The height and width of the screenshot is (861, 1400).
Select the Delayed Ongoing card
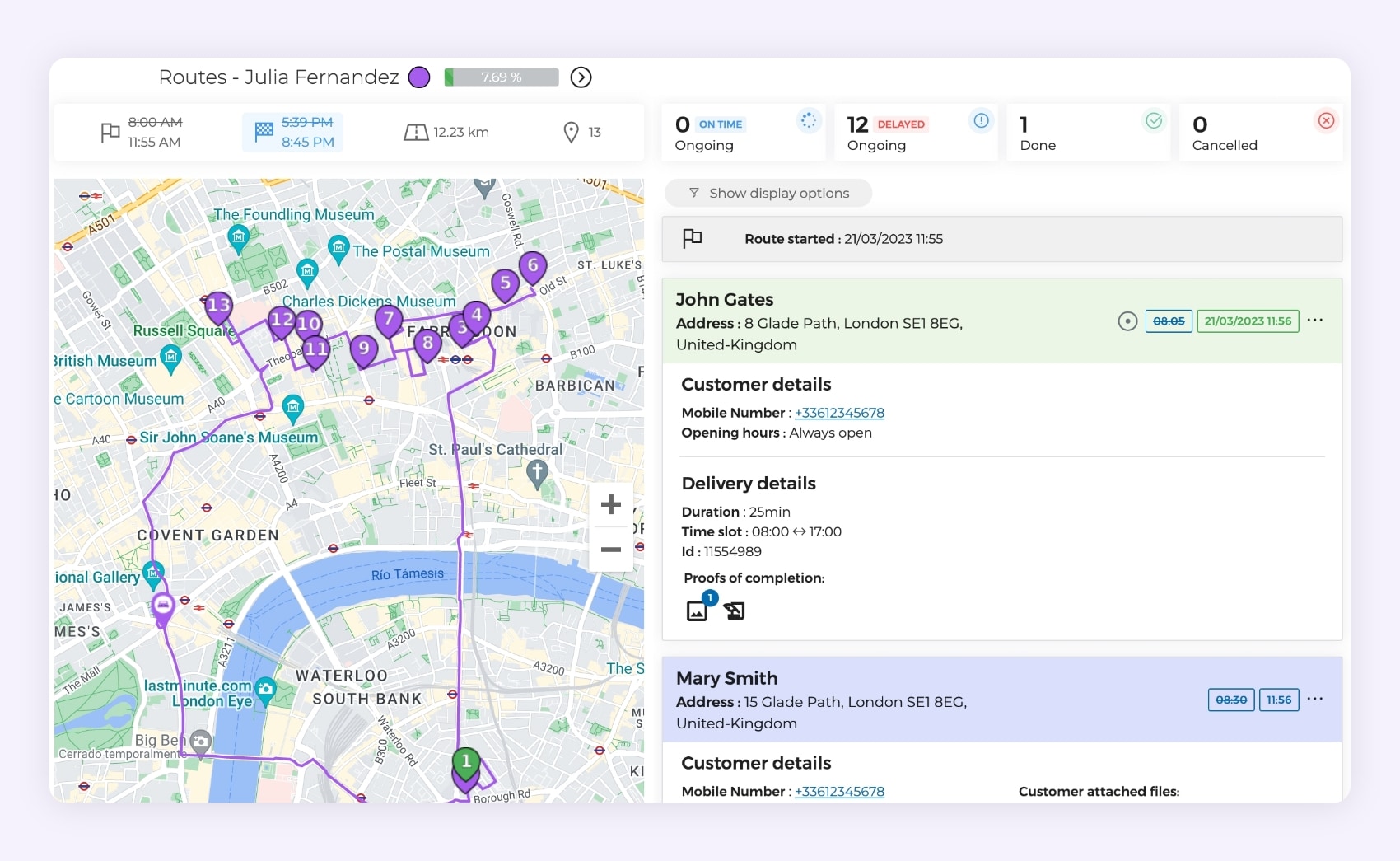(915, 132)
